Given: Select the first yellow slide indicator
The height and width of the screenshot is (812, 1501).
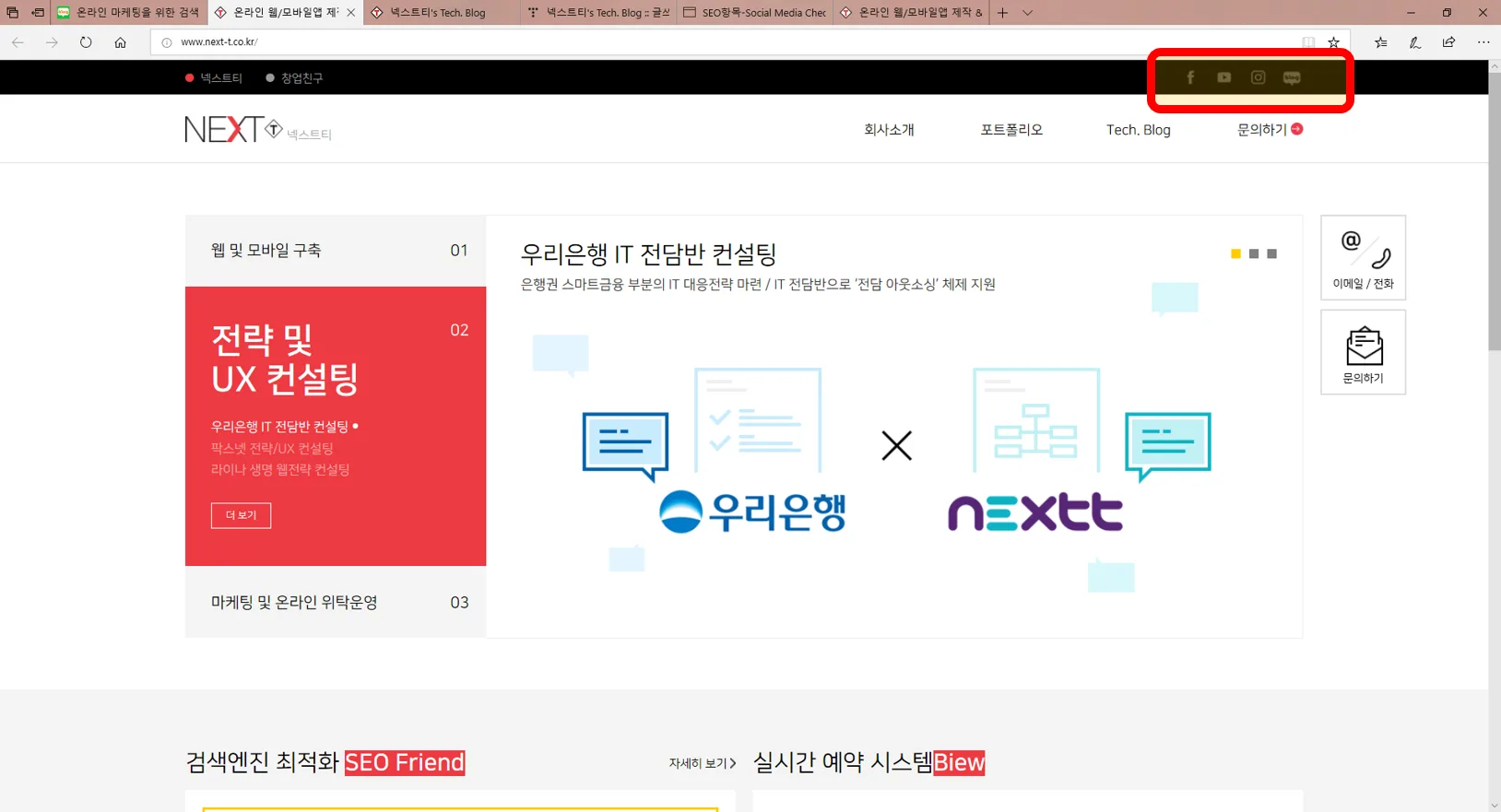Looking at the screenshot, I should [x=1235, y=253].
